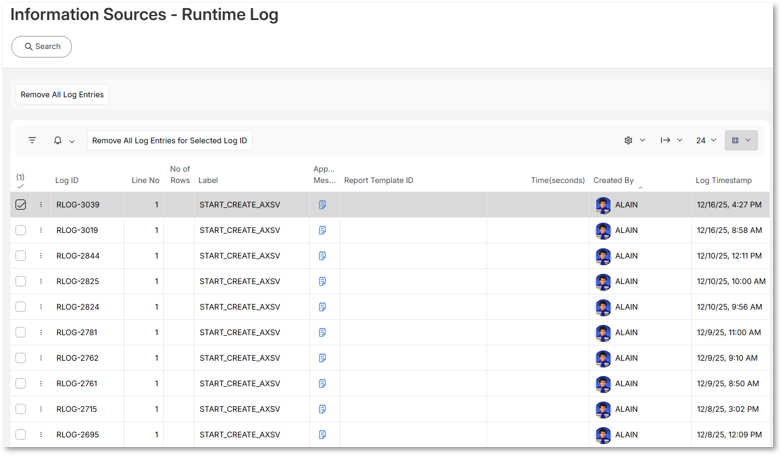The height and width of the screenshot is (456, 782).
Task: Click the Time(seconds) column header
Action: pos(558,180)
